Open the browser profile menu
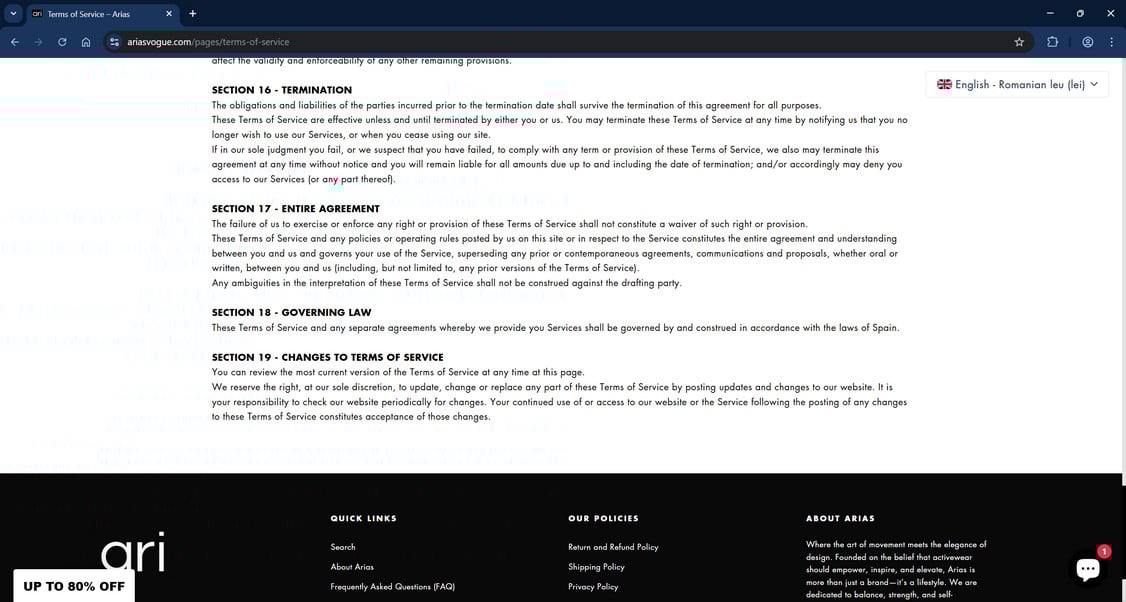This screenshot has height=602, width=1126. 1088,42
